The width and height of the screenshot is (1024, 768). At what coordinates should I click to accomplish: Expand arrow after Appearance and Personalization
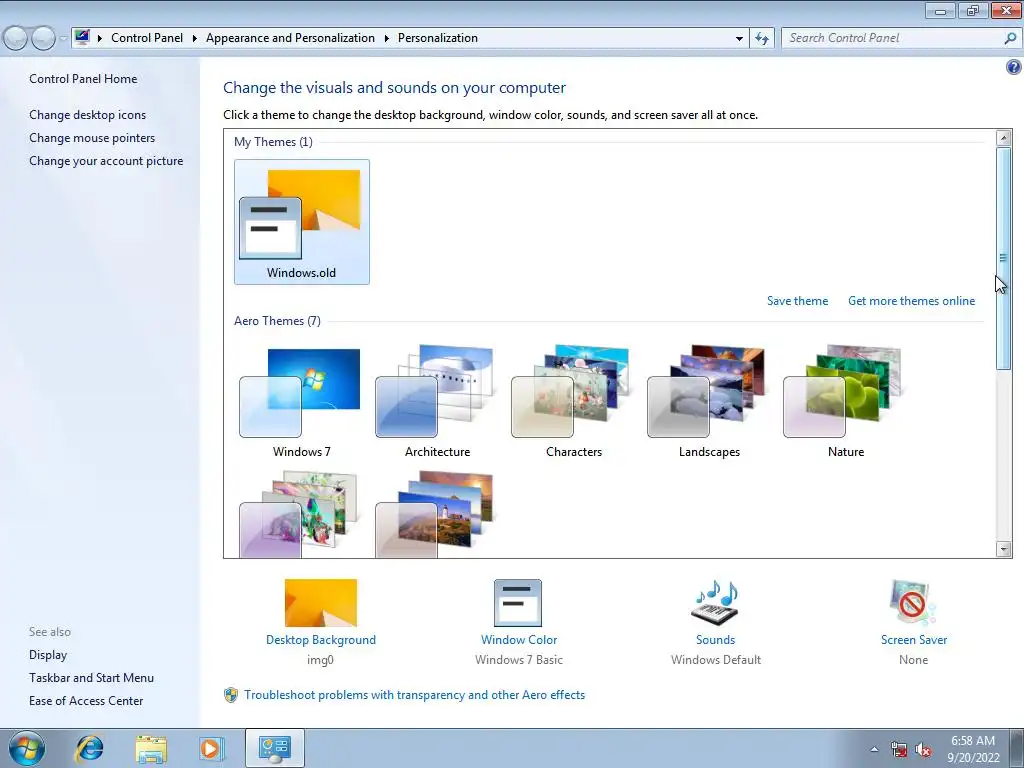point(387,39)
